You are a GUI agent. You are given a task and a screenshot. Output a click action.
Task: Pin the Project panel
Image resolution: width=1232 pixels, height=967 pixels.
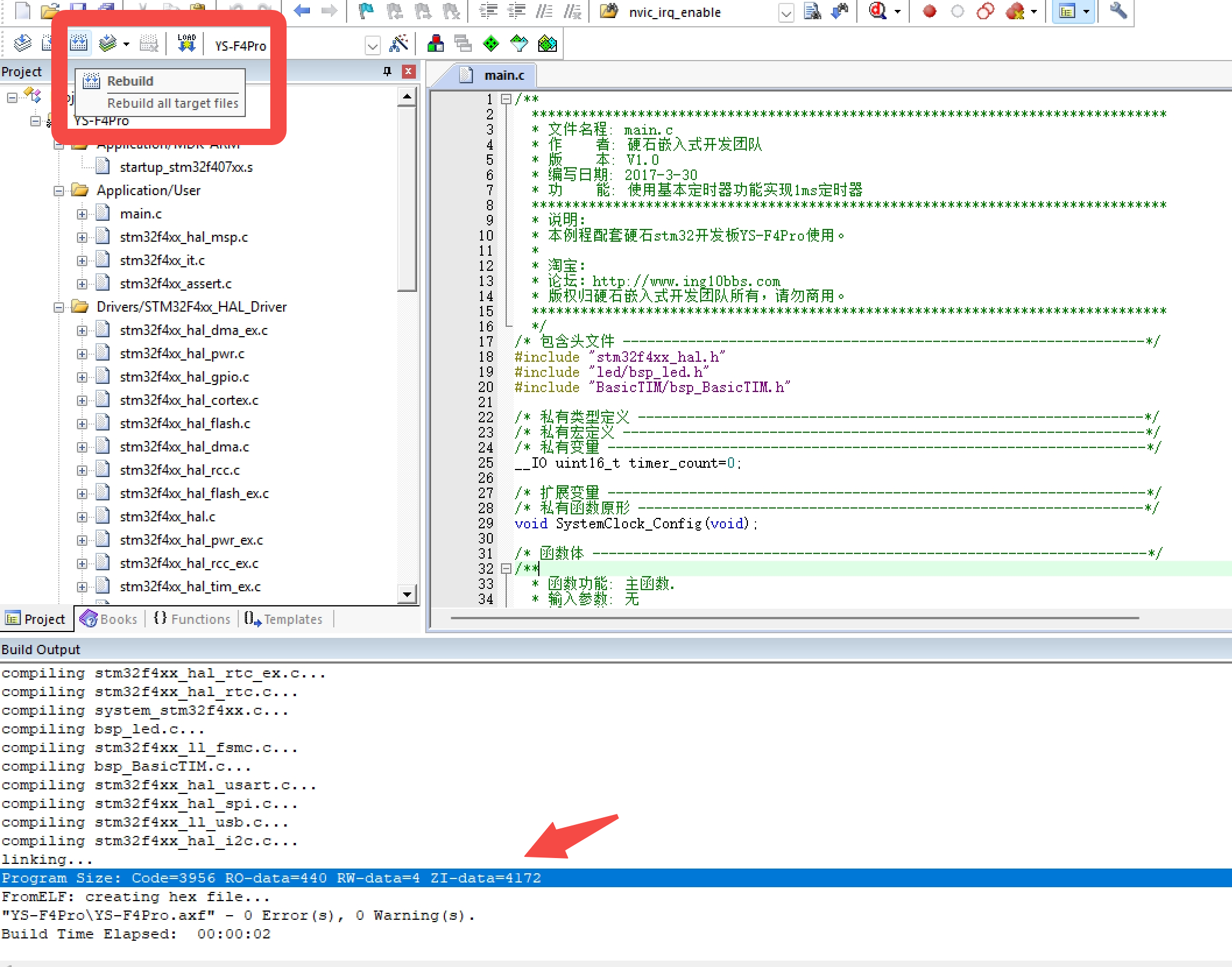pyautogui.click(x=386, y=71)
